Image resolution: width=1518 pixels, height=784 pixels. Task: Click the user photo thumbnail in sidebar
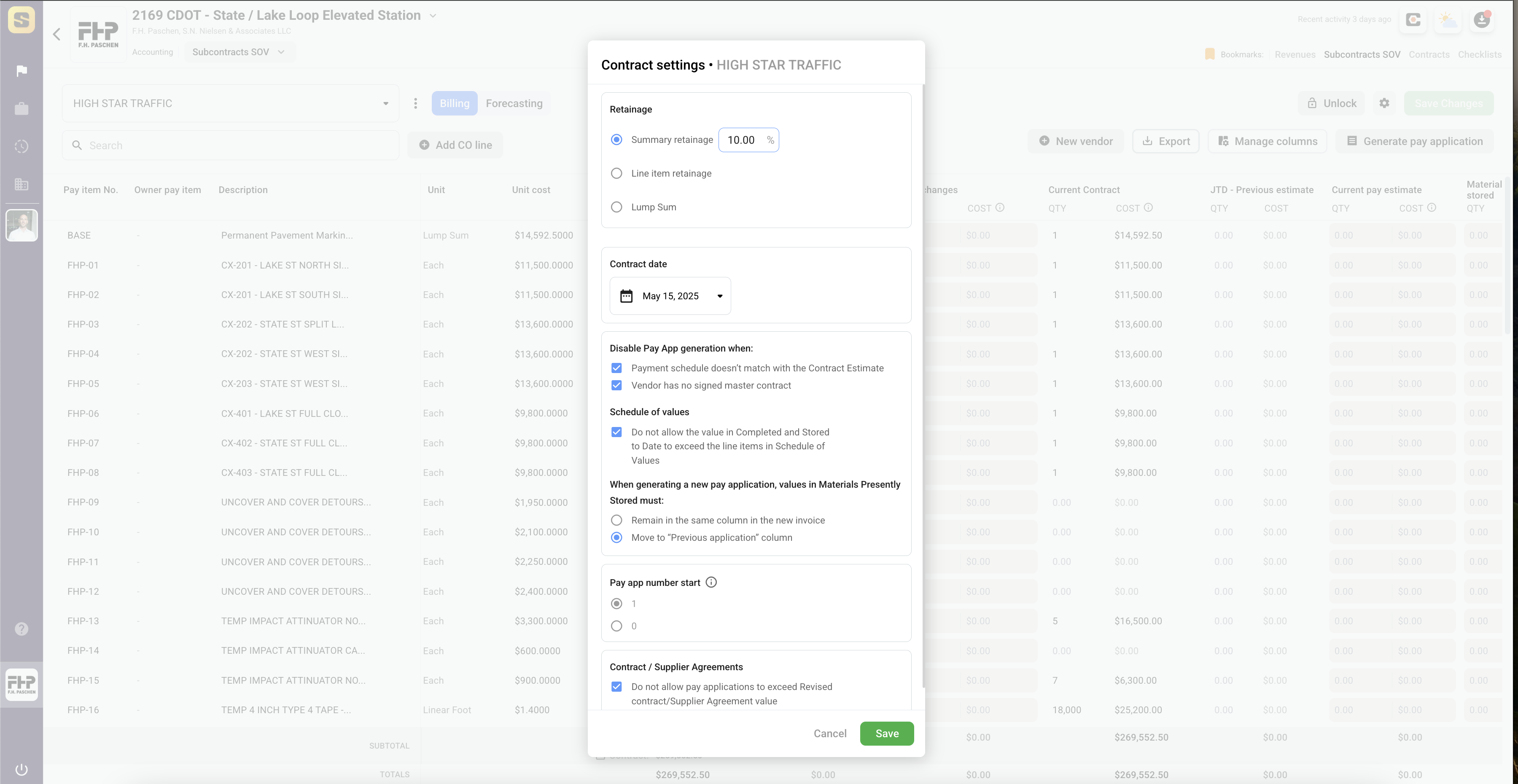[22, 225]
